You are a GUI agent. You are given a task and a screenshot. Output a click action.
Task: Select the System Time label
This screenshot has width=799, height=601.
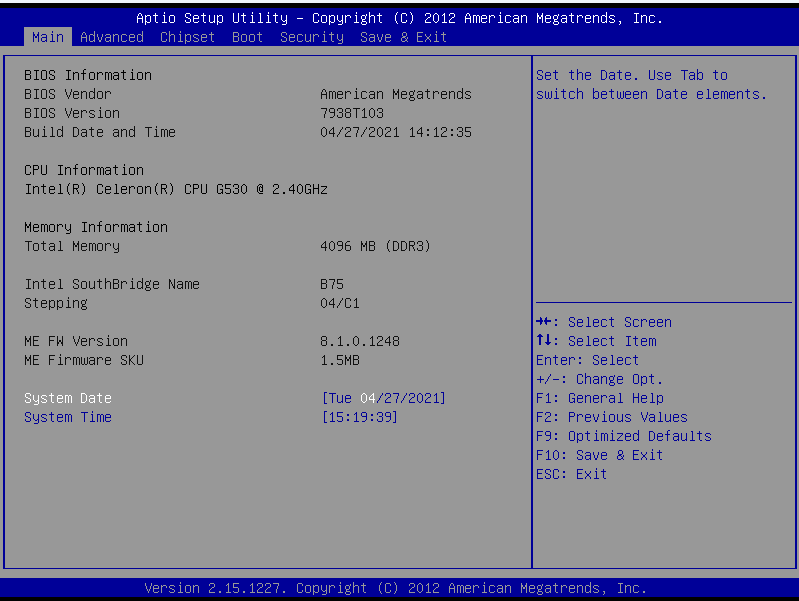[68, 417]
